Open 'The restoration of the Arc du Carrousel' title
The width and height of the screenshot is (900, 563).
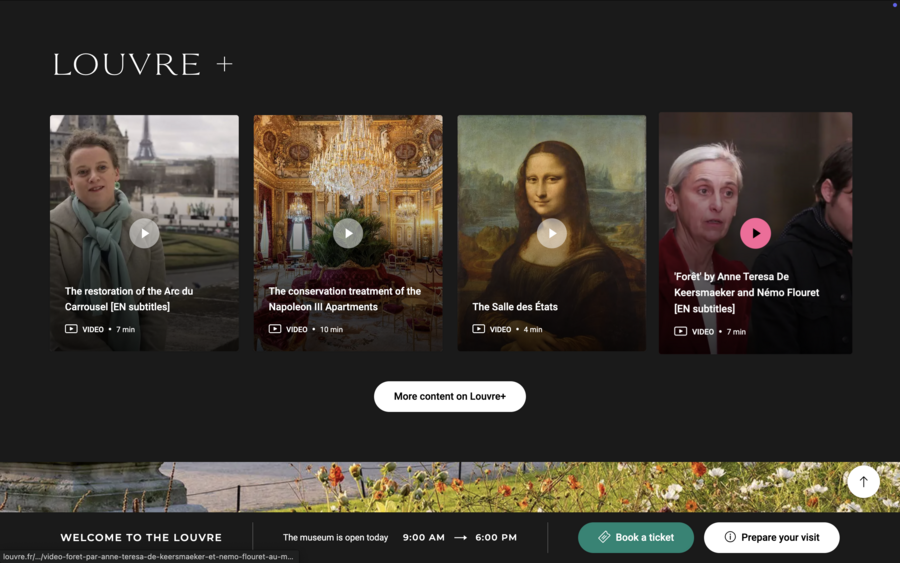[x=129, y=299]
